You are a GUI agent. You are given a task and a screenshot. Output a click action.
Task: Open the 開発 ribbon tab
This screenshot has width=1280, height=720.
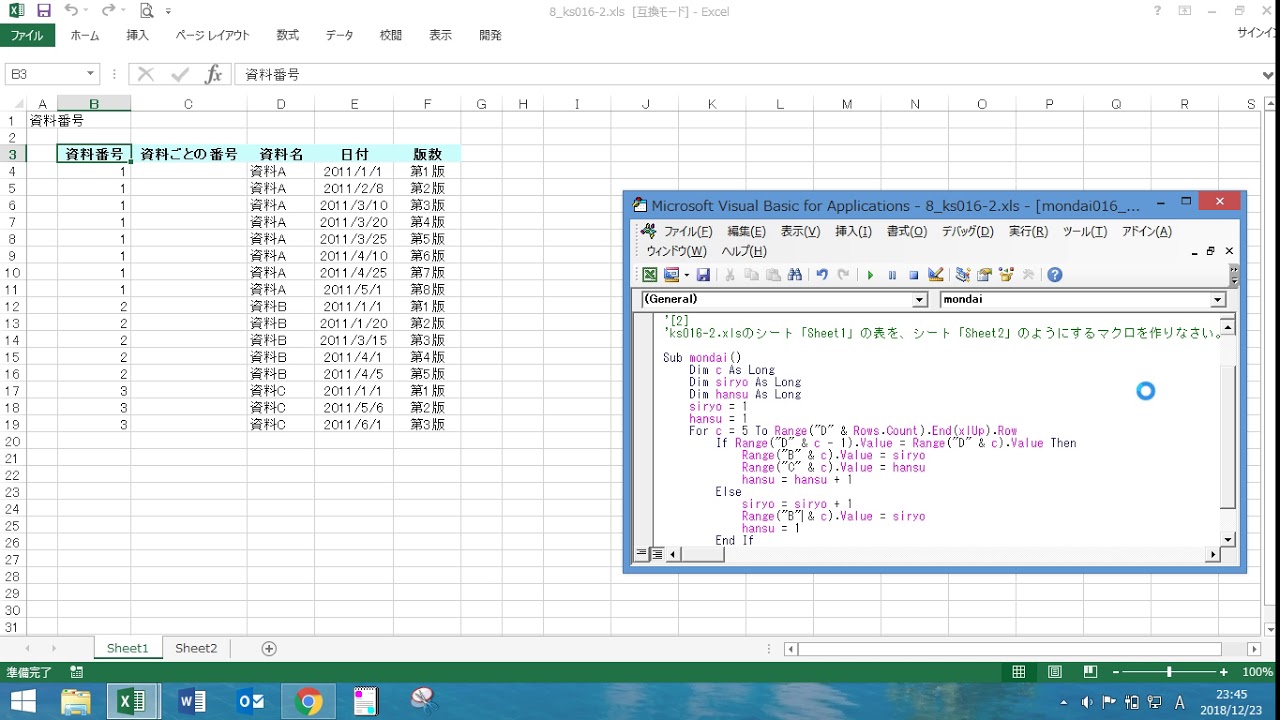(x=490, y=35)
